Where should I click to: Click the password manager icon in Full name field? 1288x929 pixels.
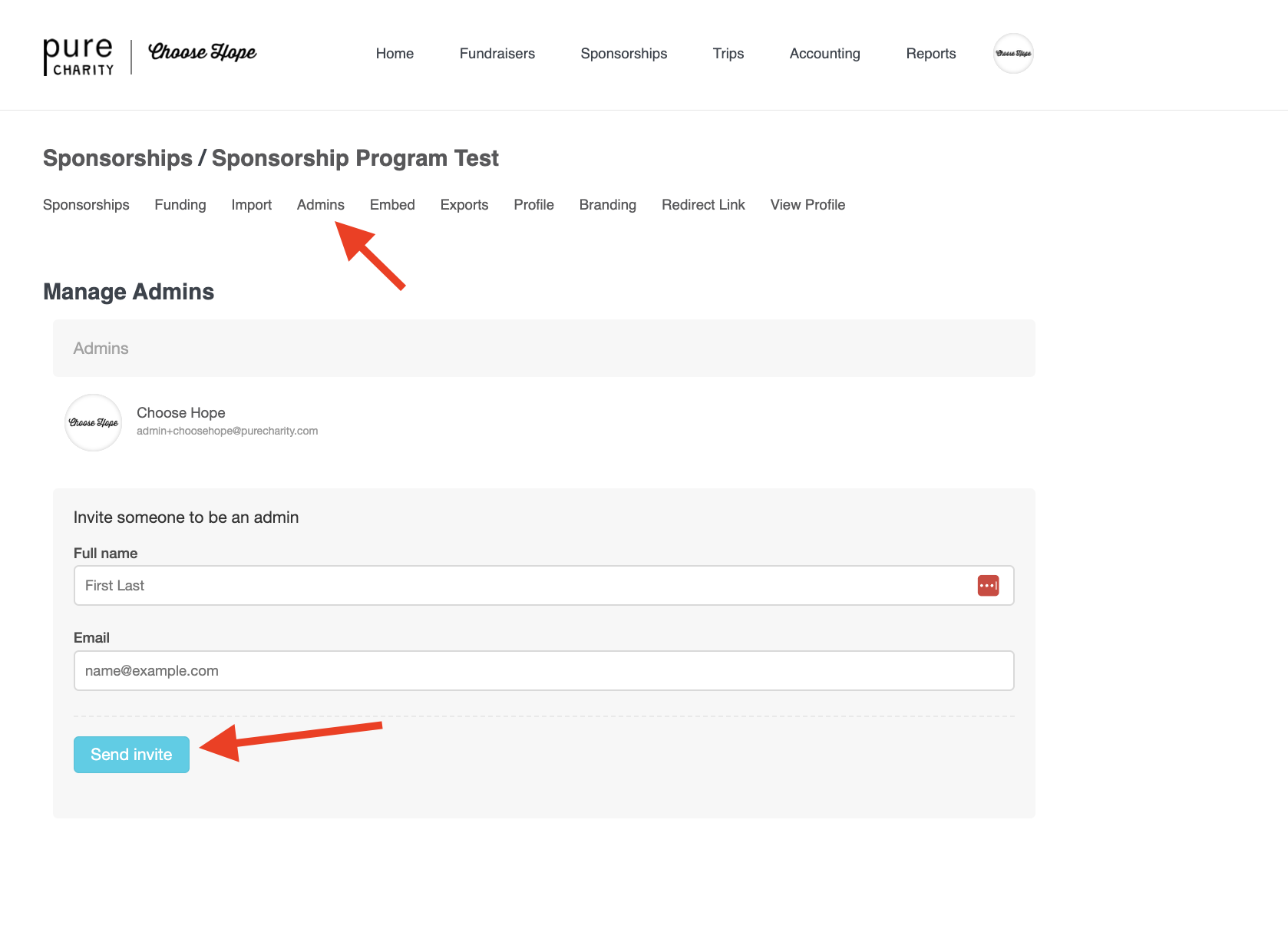pos(988,586)
